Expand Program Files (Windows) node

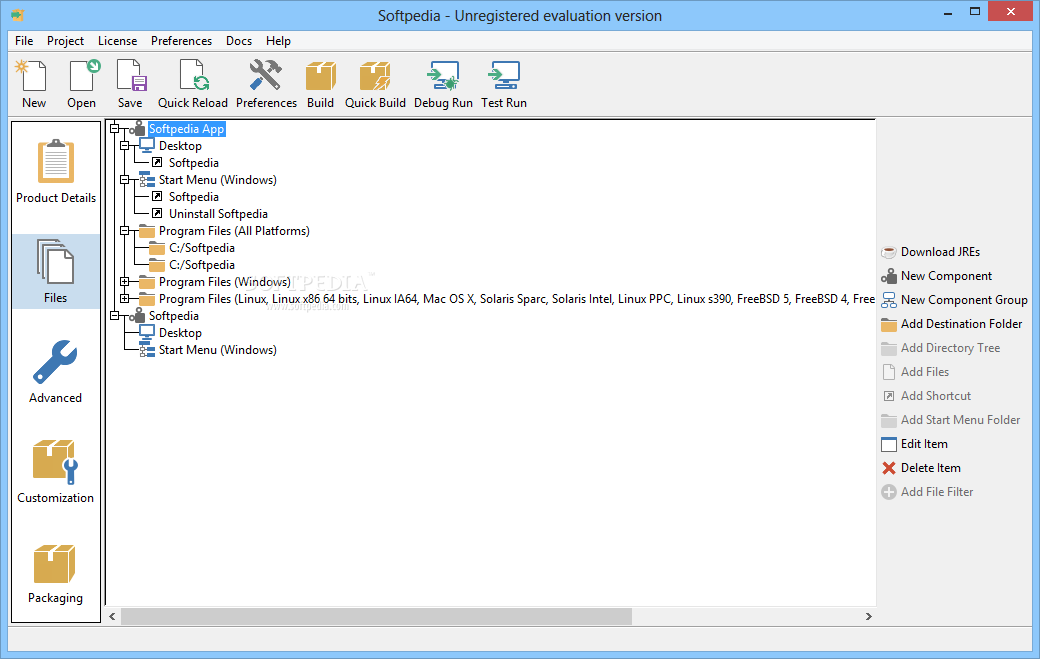125,282
